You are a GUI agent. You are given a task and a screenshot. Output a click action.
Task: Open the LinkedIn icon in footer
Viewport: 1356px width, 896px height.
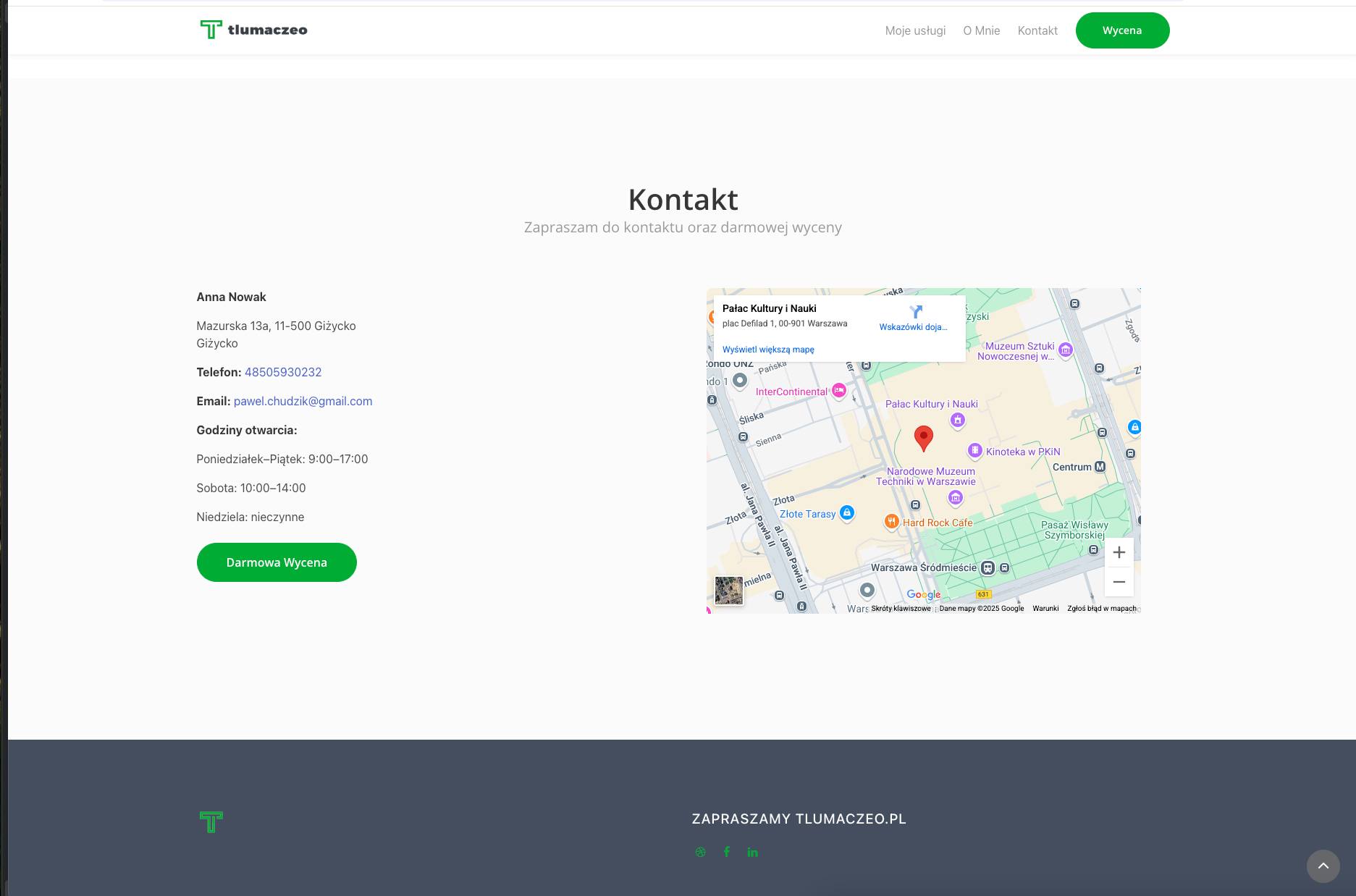[x=753, y=852]
